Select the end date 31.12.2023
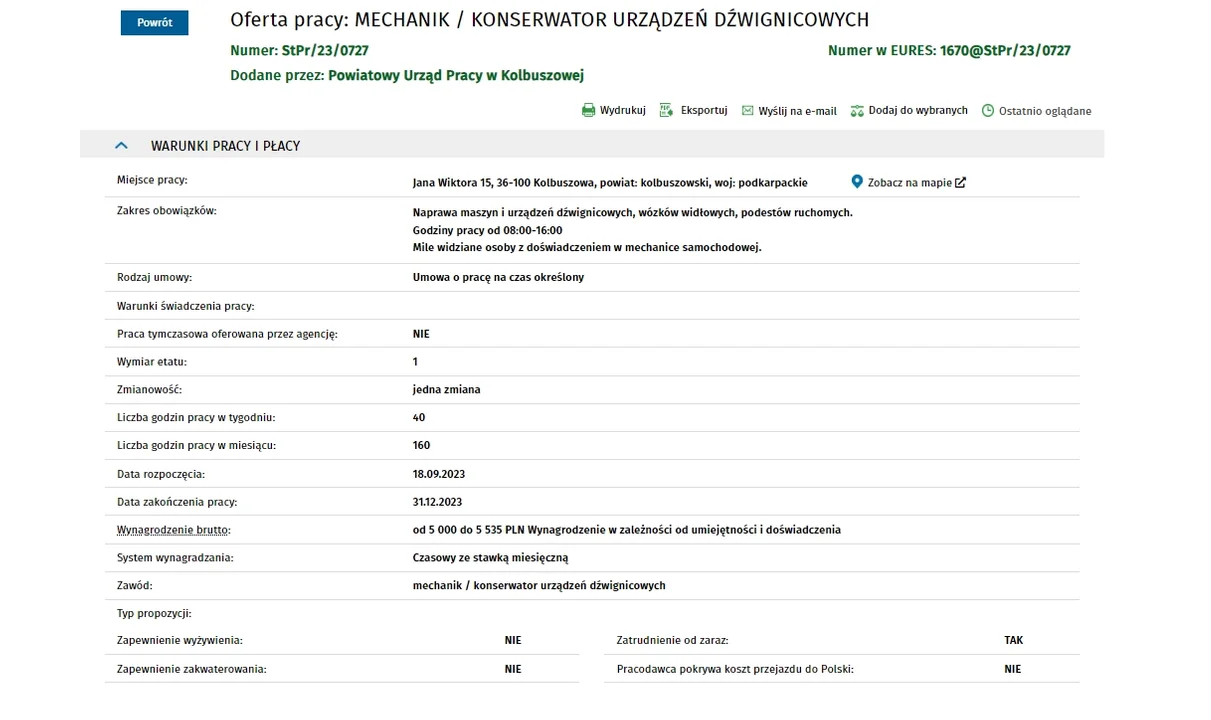Image resolution: width=1211 pixels, height=720 pixels. tap(437, 502)
